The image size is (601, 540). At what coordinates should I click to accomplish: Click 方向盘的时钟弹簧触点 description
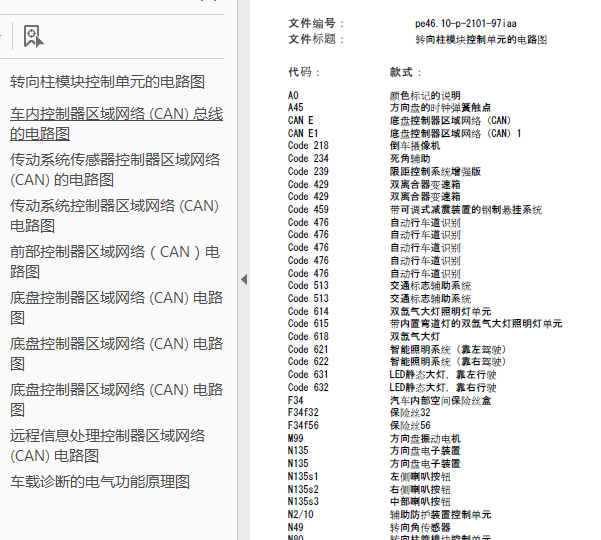click(x=440, y=108)
